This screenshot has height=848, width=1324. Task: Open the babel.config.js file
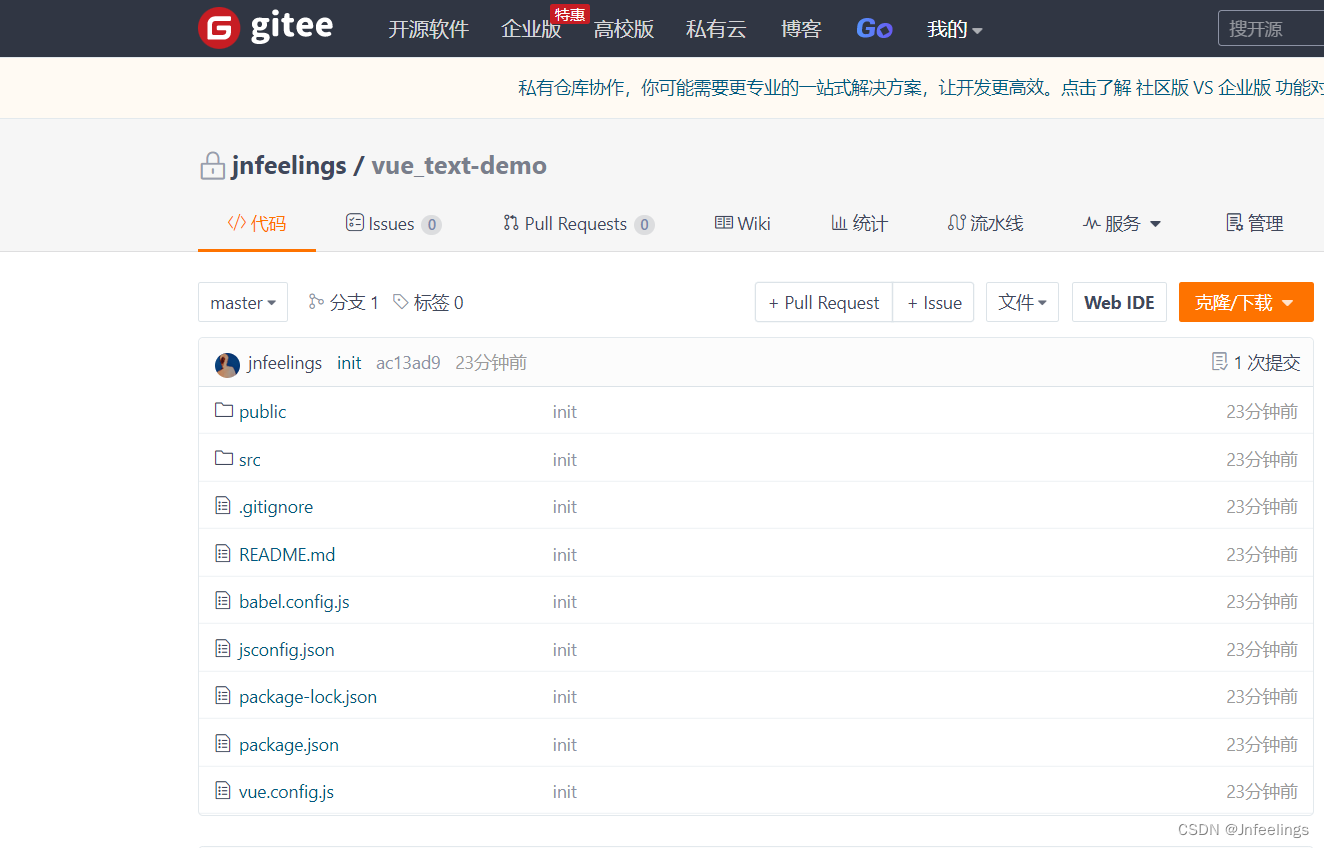pos(294,601)
